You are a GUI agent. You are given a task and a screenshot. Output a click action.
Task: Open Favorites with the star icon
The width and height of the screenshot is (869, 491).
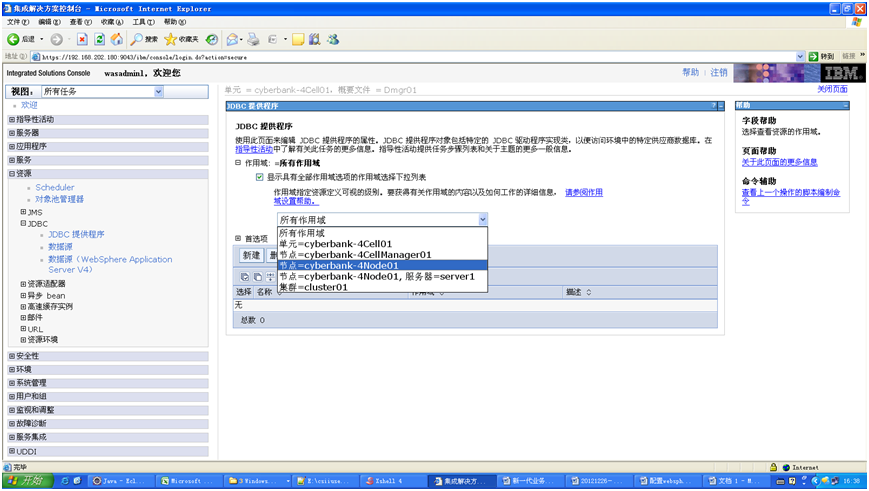click(170, 39)
